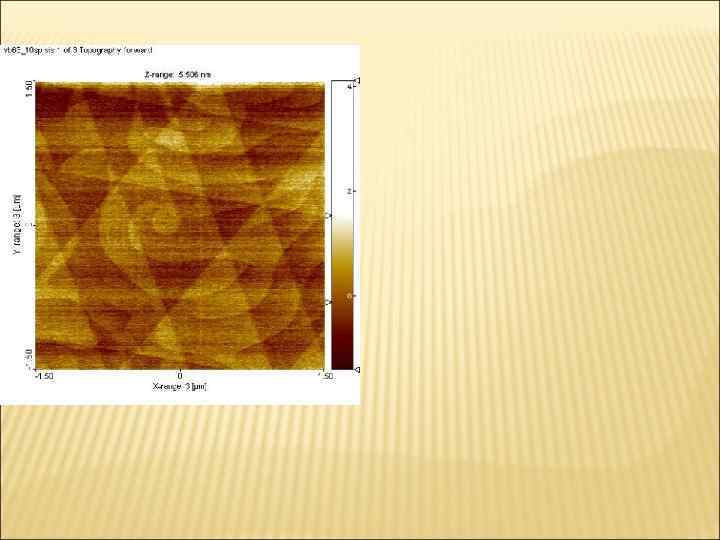Click the '2' value on color scale

[x=349, y=191]
